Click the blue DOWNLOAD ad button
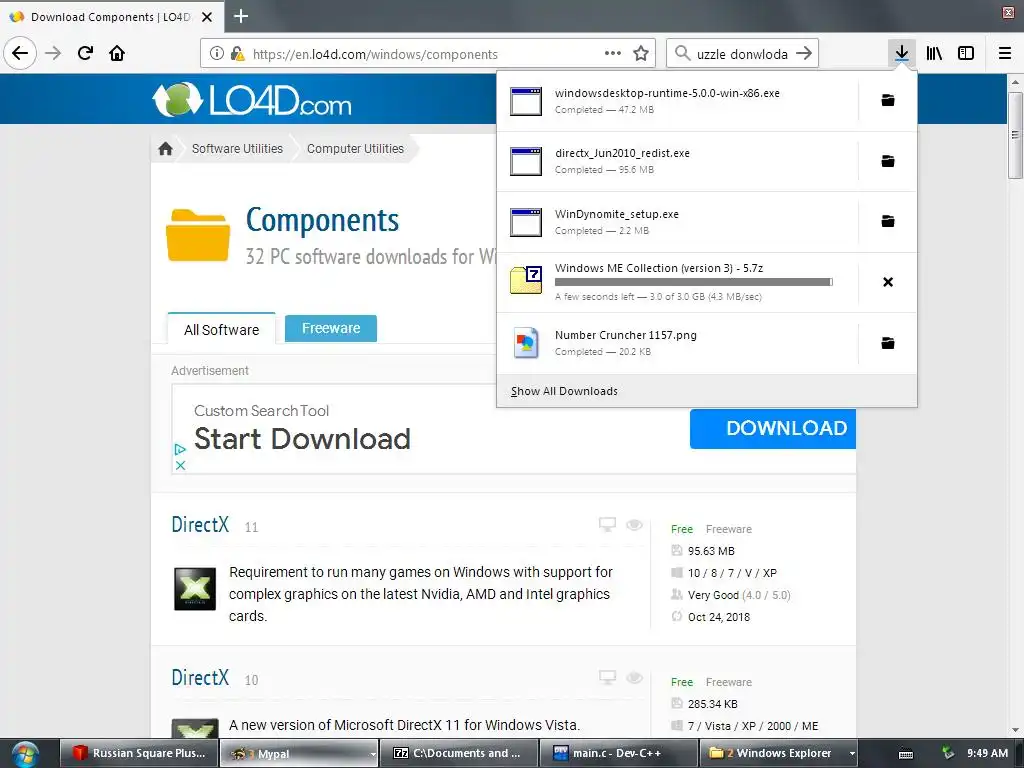Image resolution: width=1024 pixels, height=768 pixels. click(x=773, y=428)
